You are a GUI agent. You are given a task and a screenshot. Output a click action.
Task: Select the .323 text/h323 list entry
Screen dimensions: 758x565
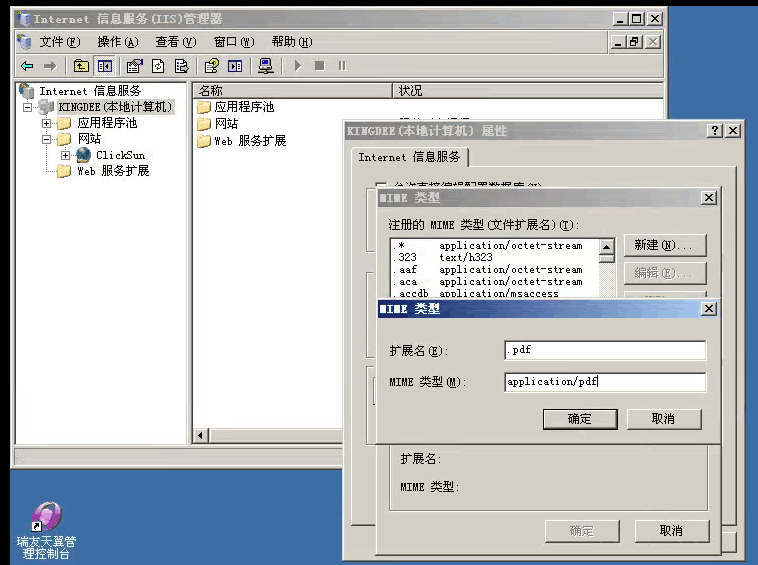coord(494,257)
